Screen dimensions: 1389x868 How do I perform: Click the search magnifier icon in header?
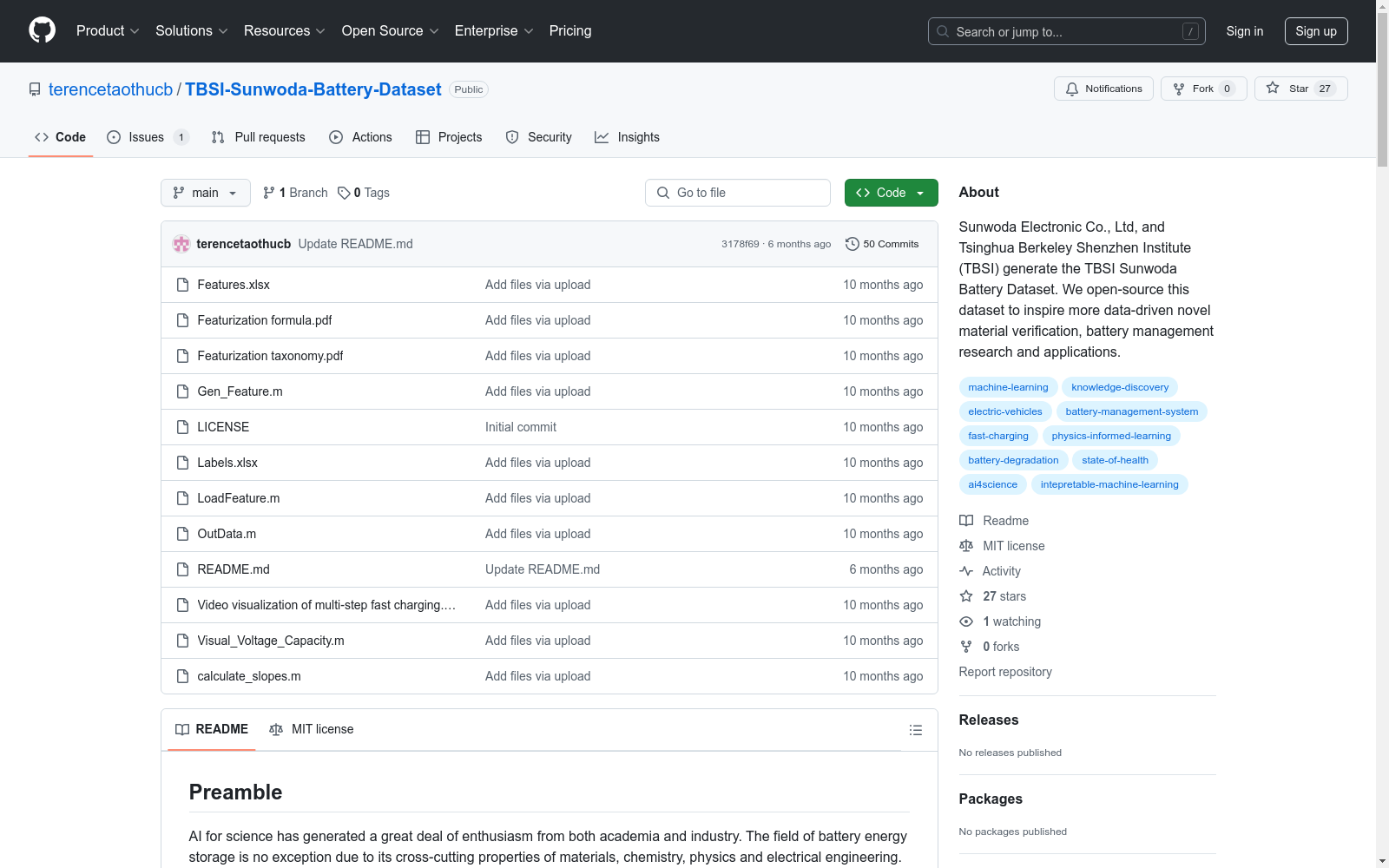pyautogui.click(x=943, y=31)
